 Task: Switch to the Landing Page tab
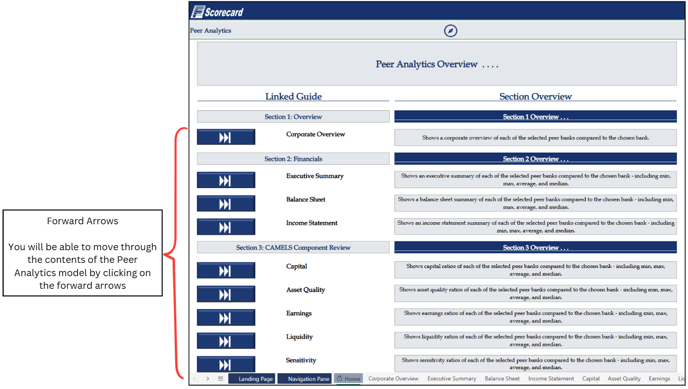pos(252,378)
